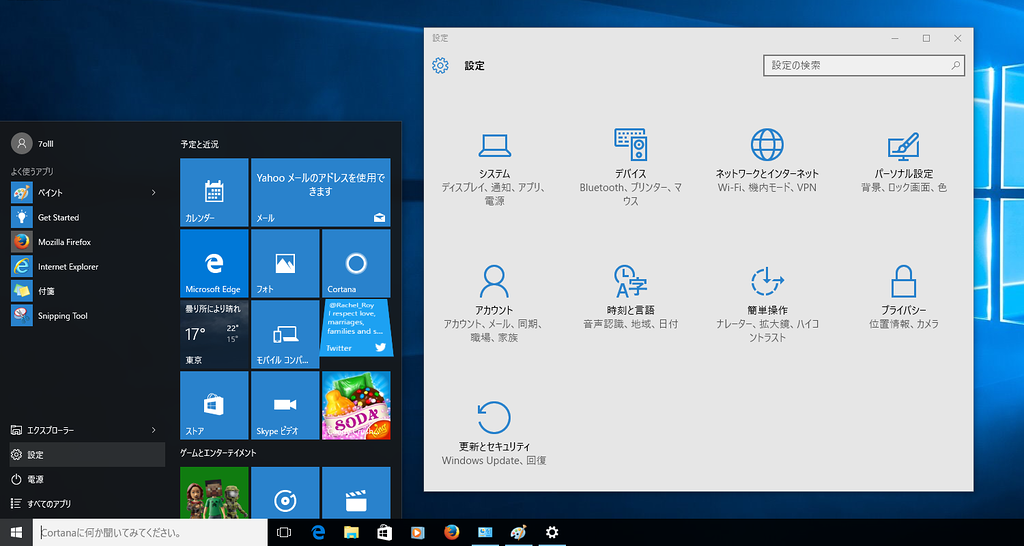1024x546 pixels.
Task: Open the media player taskbar icon
Action: coord(418,532)
